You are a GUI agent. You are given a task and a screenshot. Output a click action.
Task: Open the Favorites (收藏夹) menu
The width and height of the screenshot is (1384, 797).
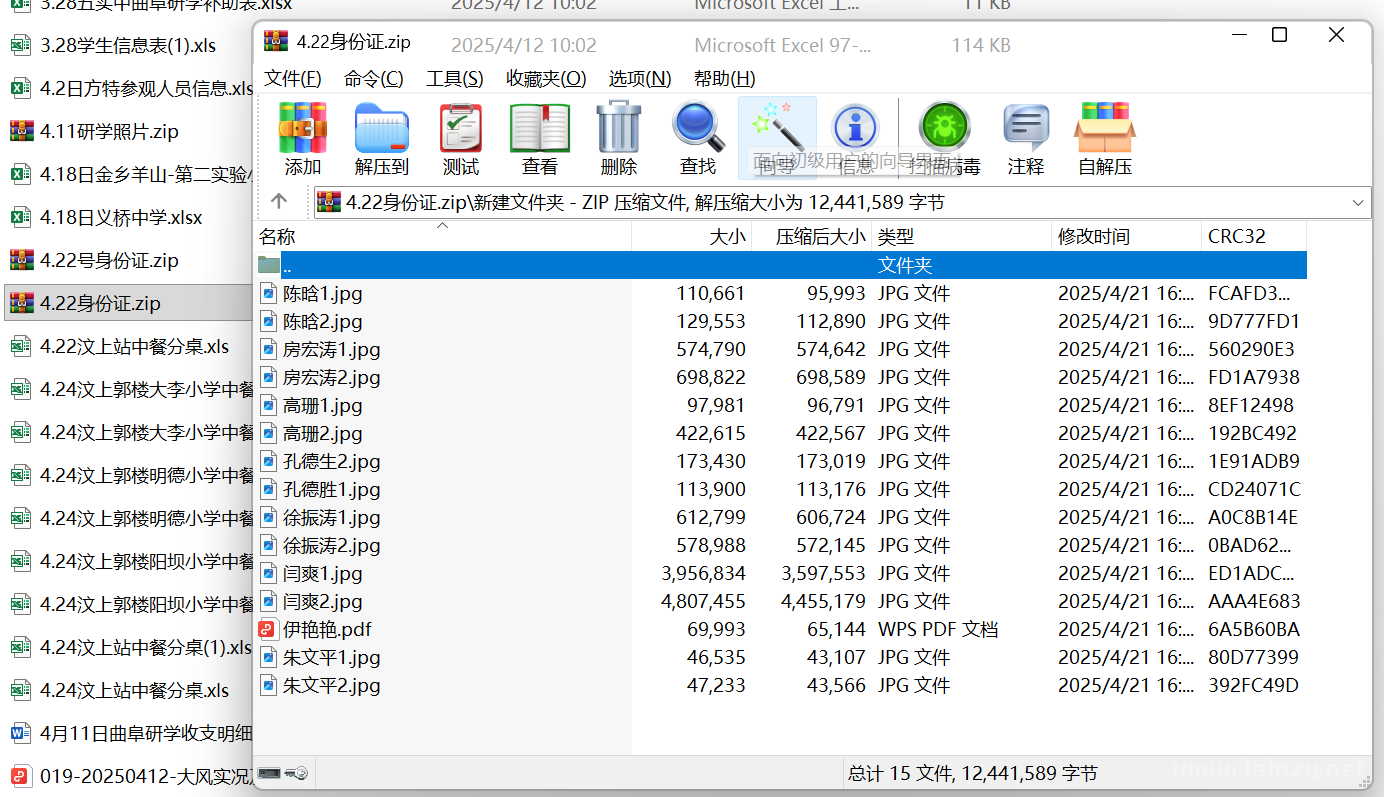545,79
